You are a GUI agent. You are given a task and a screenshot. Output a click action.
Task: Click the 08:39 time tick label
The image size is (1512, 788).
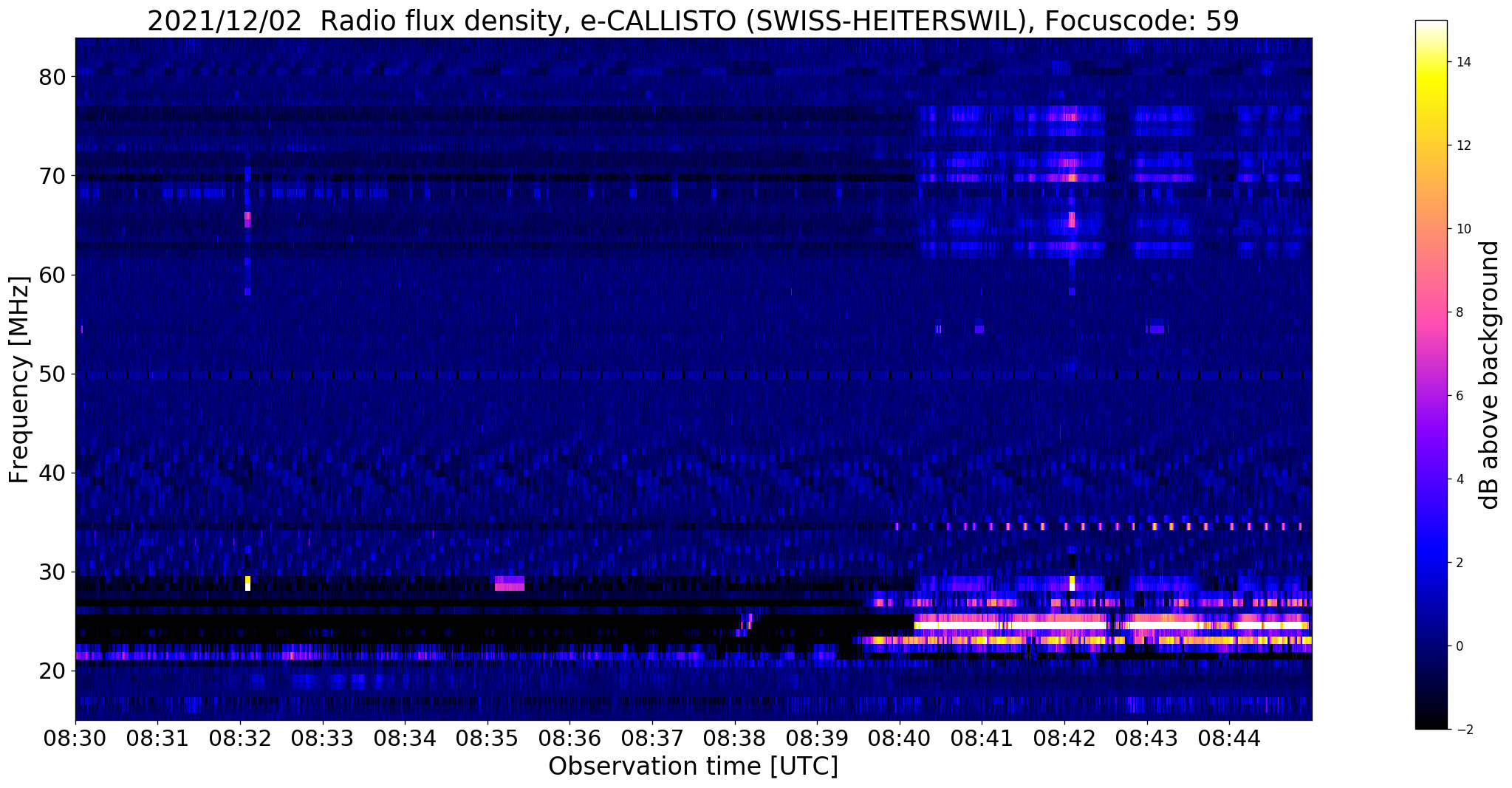(817, 738)
